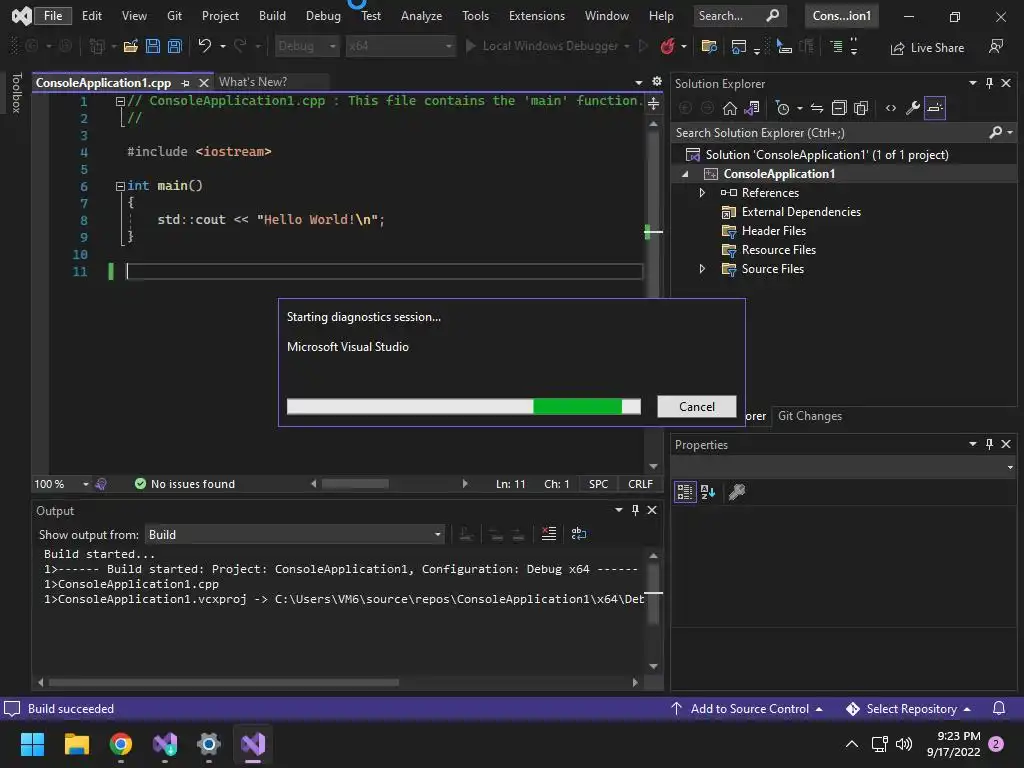Image resolution: width=1024 pixels, height=768 pixels.
Task: Click the Save icon in toolbar
Action: 153,46
